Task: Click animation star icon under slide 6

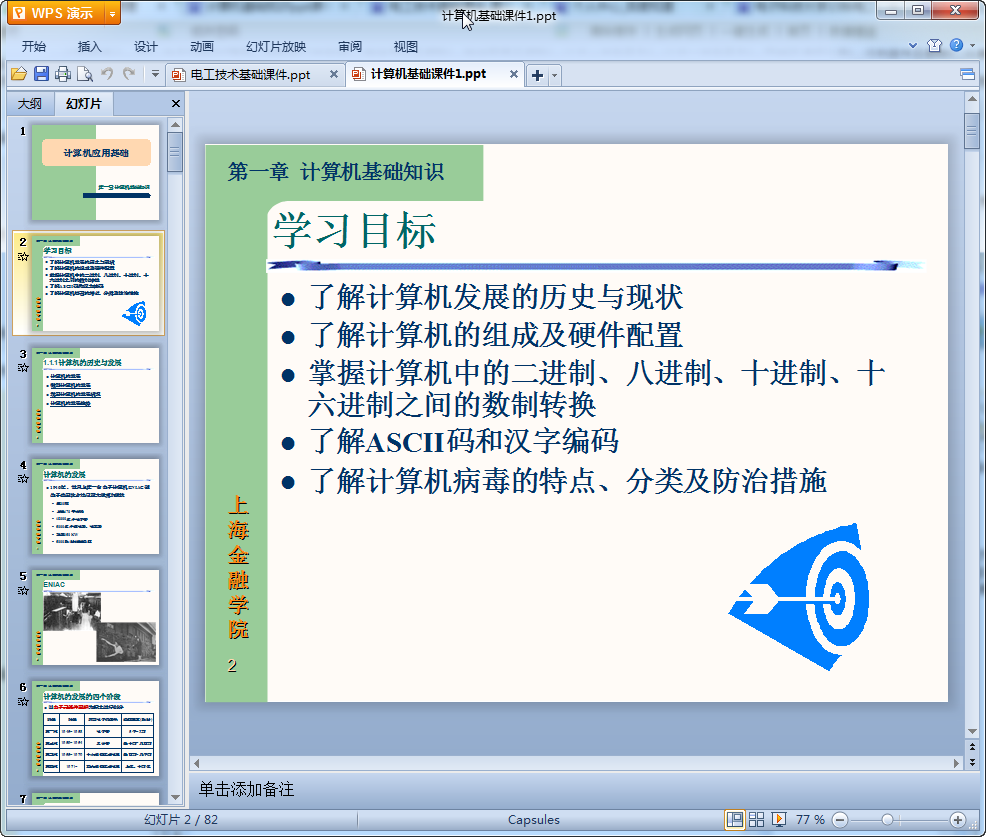Action: (23, 701)
